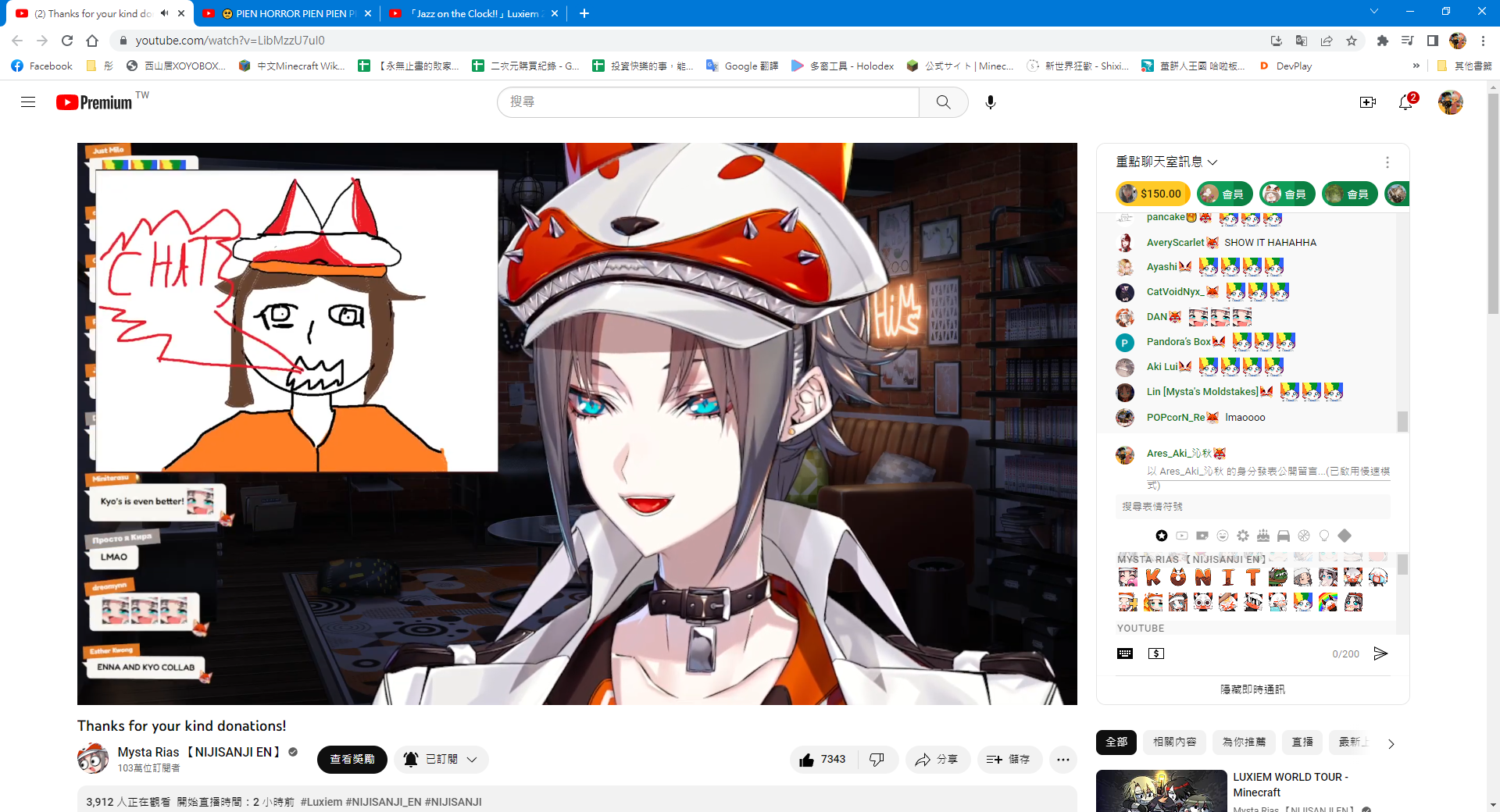Dislike the video with thumbs down
This screenshot has height=812, width=1500.
[877, 760]
